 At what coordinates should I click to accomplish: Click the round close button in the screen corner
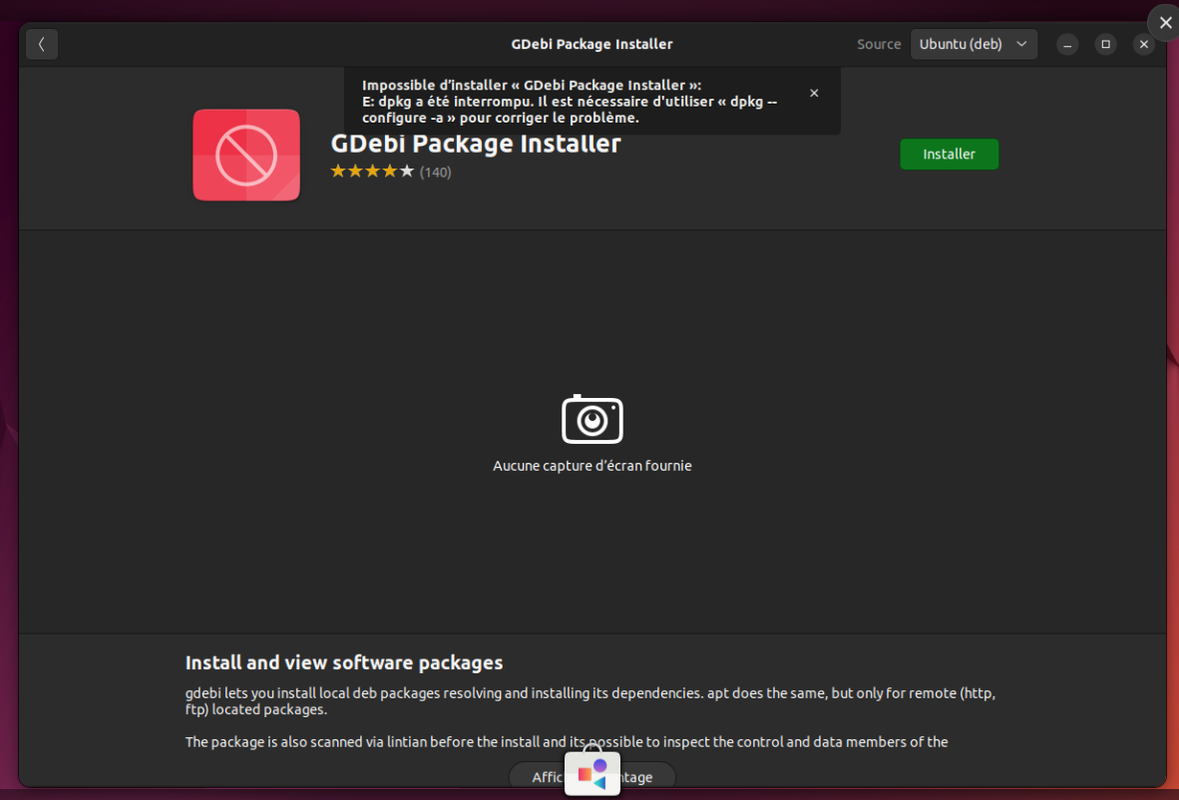(1165, 23)
